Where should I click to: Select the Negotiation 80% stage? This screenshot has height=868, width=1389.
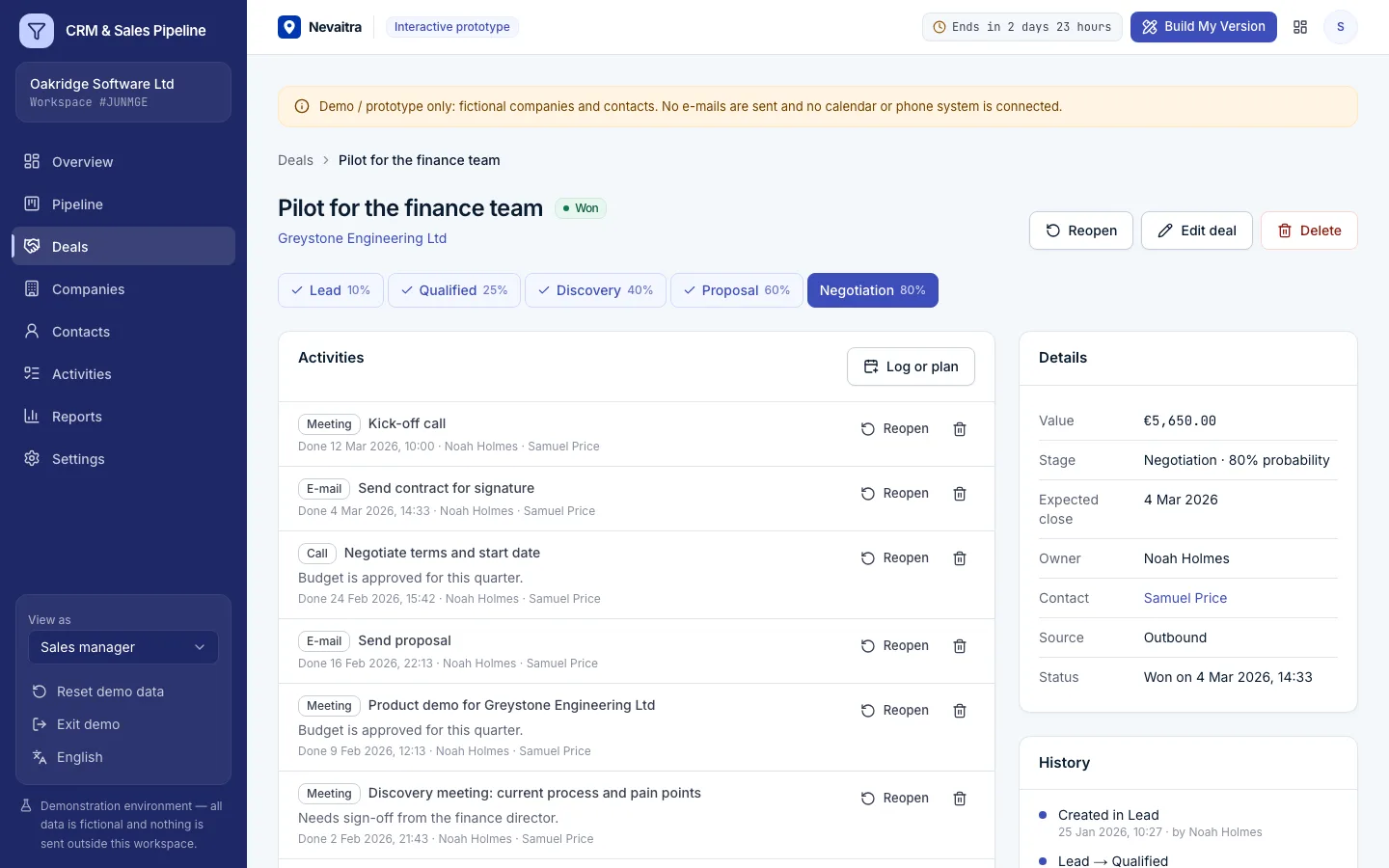[x=873, y=290]
